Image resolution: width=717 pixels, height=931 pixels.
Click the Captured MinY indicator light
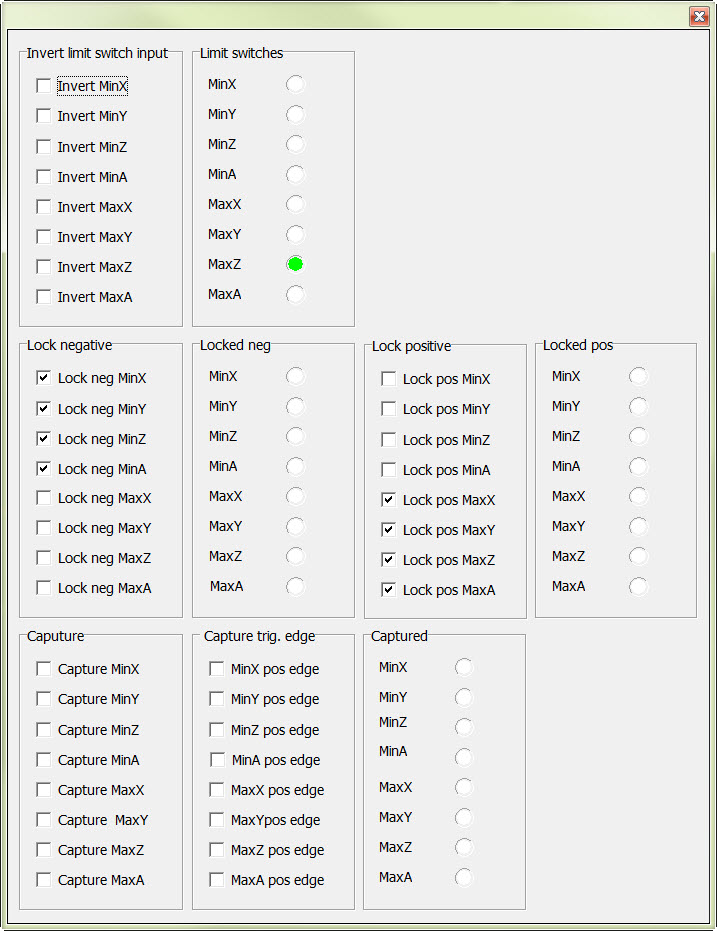pyautogui.click(x=464, y=697)
